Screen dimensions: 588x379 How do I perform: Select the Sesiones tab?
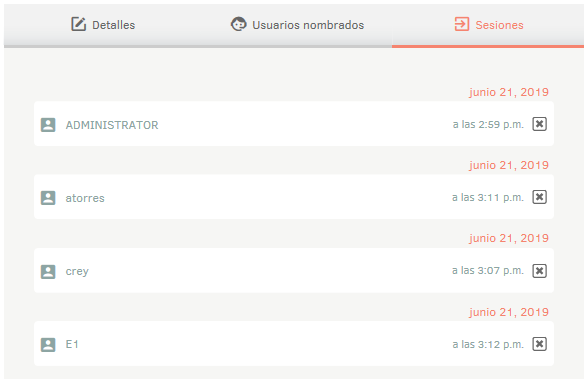coord(488,25)
